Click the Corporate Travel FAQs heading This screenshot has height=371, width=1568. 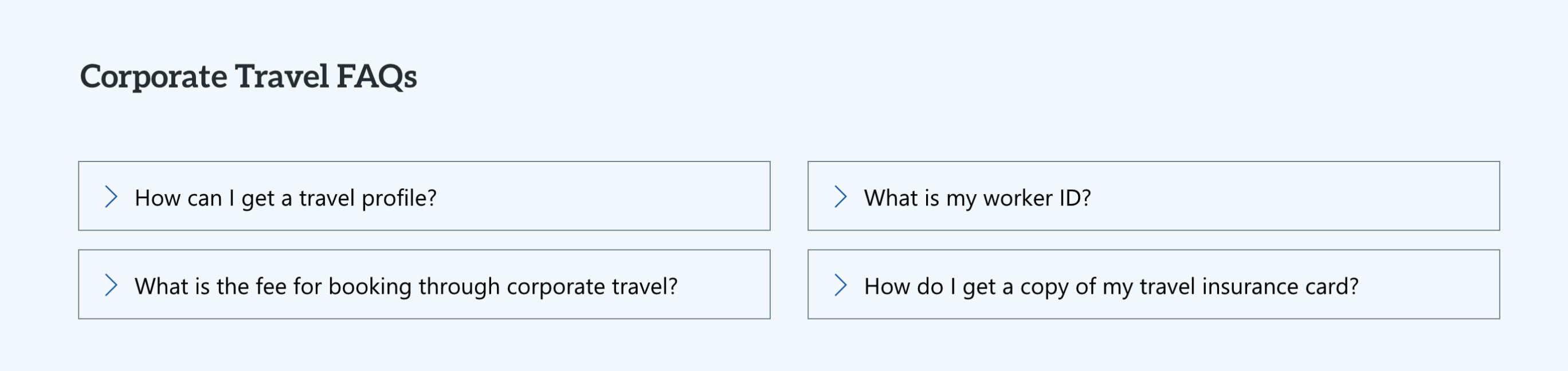(248, 77)
